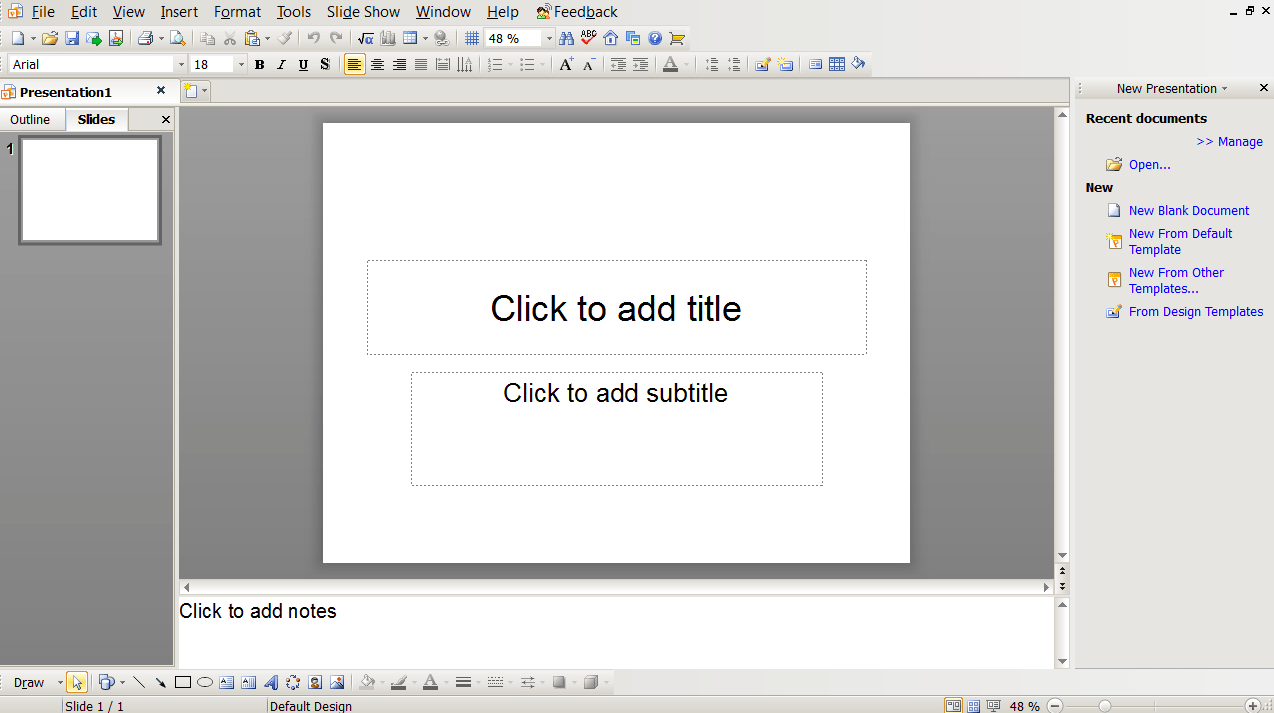Open the Insert menu
Screen dimensions: 1274x713
click(179, 12)
